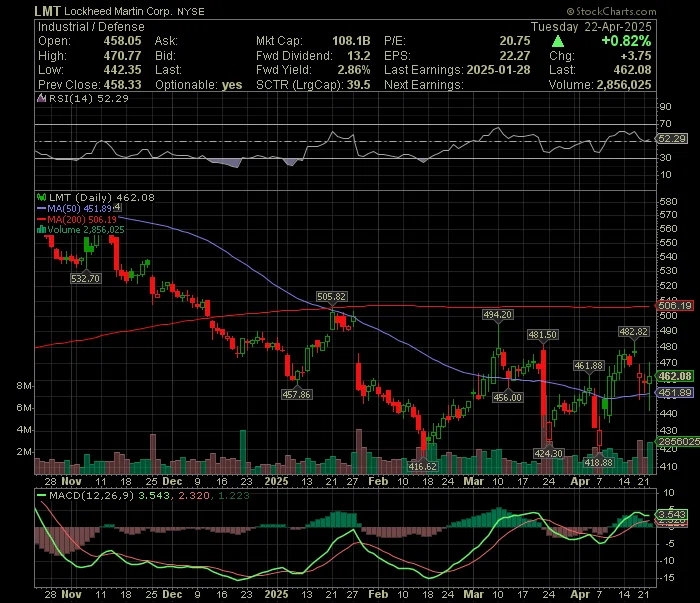
Task: Click the green up-triangle price change icon
Action: (558, 42)
